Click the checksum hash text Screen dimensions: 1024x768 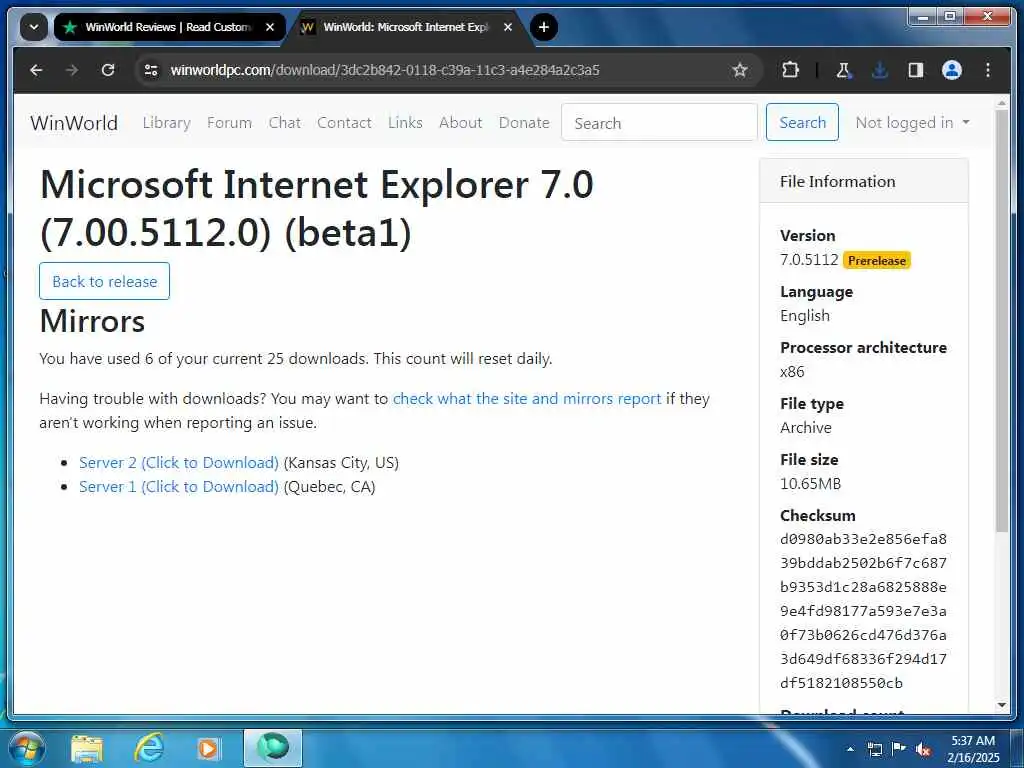pos(863,611)
